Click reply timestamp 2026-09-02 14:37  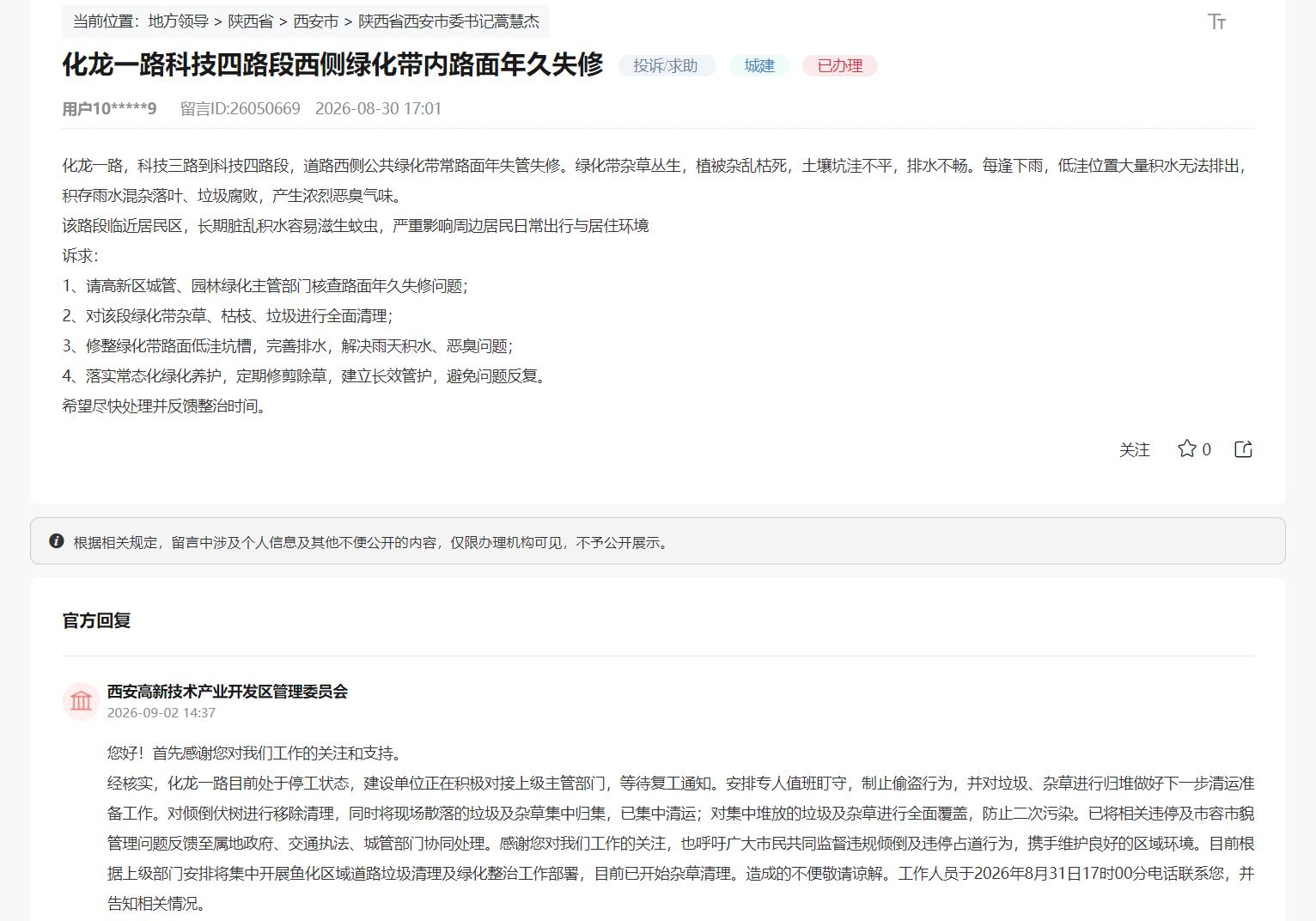tap(161, 712)
